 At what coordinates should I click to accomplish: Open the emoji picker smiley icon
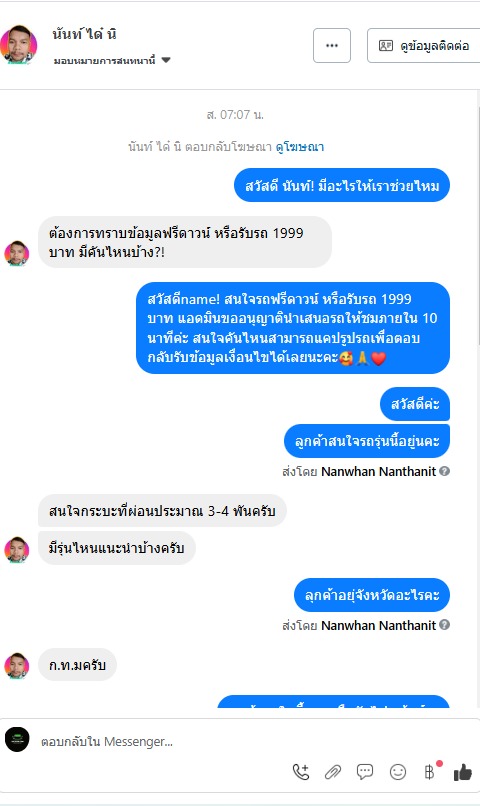[x=398, y=772]
